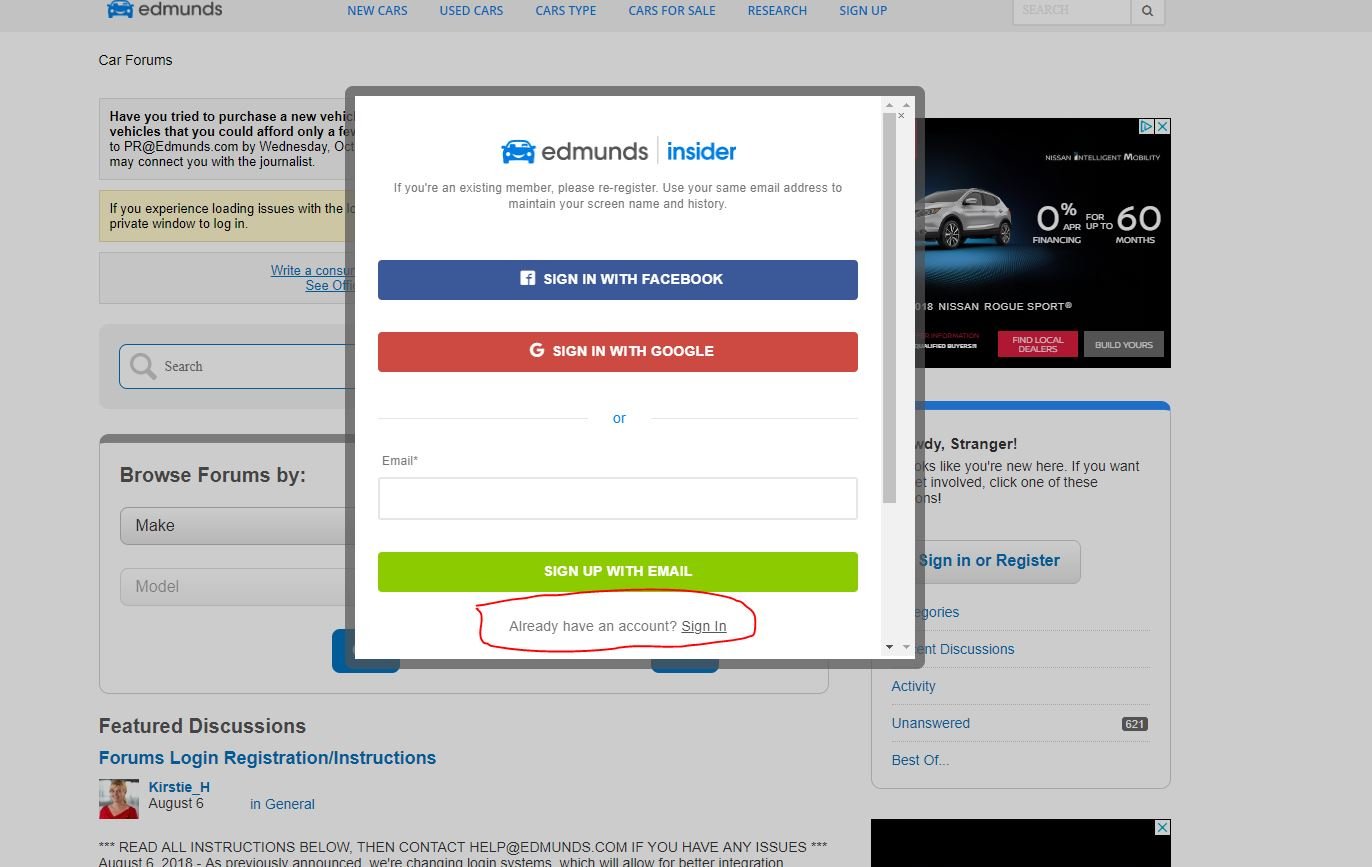Click the Edmunds logo in the header
The width and height of the screenshot is (1372, 867).
(164, 10)
